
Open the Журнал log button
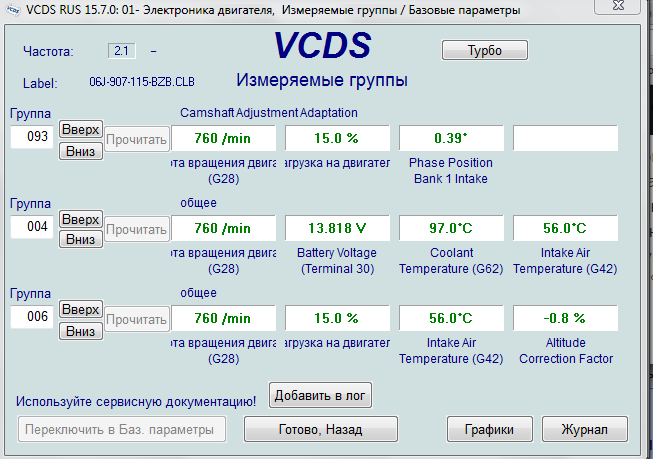point(584,429)
